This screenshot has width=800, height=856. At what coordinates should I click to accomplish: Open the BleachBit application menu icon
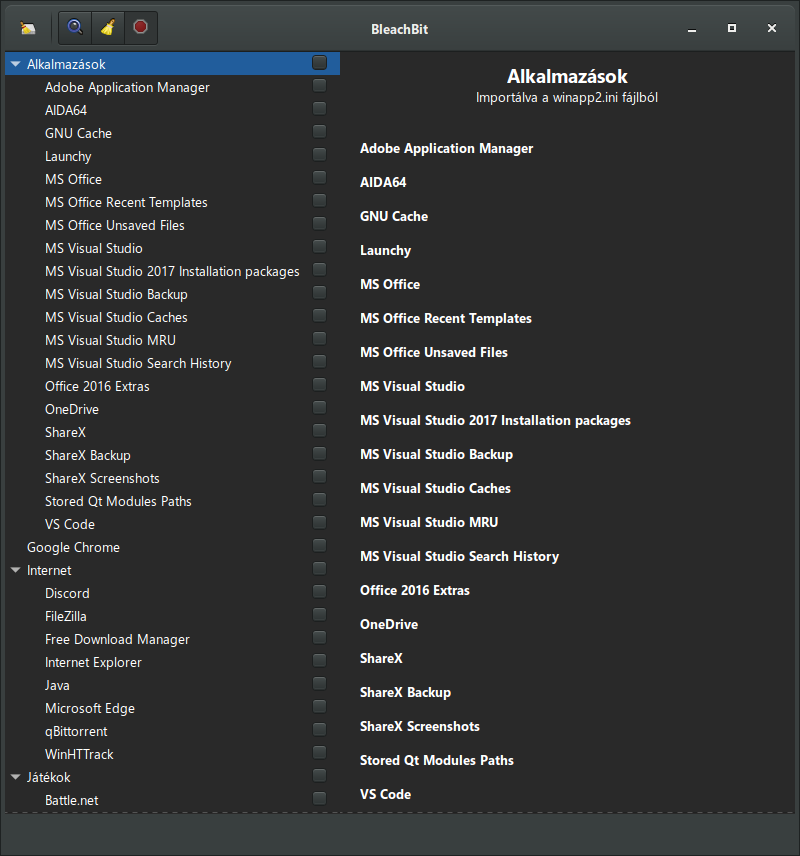point(28,27)
